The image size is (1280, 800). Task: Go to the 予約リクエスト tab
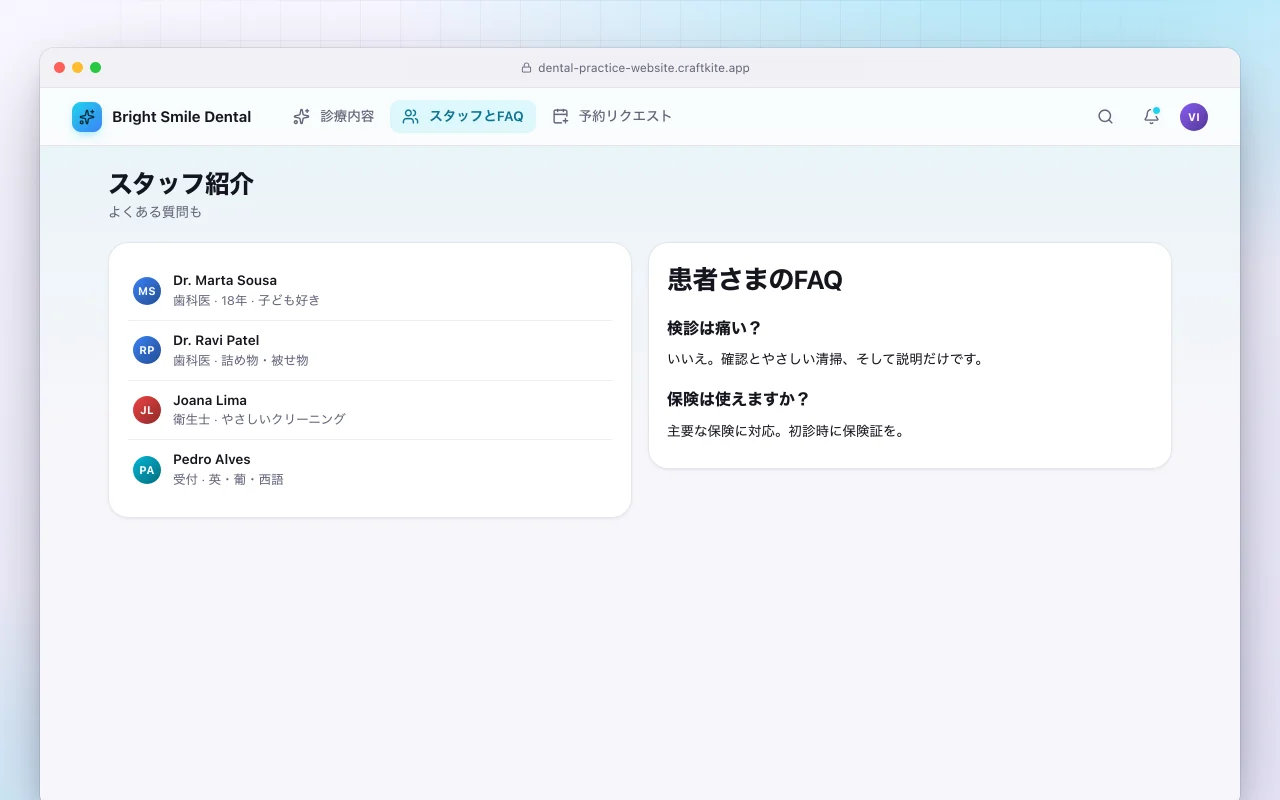click(x=612, y=117)
